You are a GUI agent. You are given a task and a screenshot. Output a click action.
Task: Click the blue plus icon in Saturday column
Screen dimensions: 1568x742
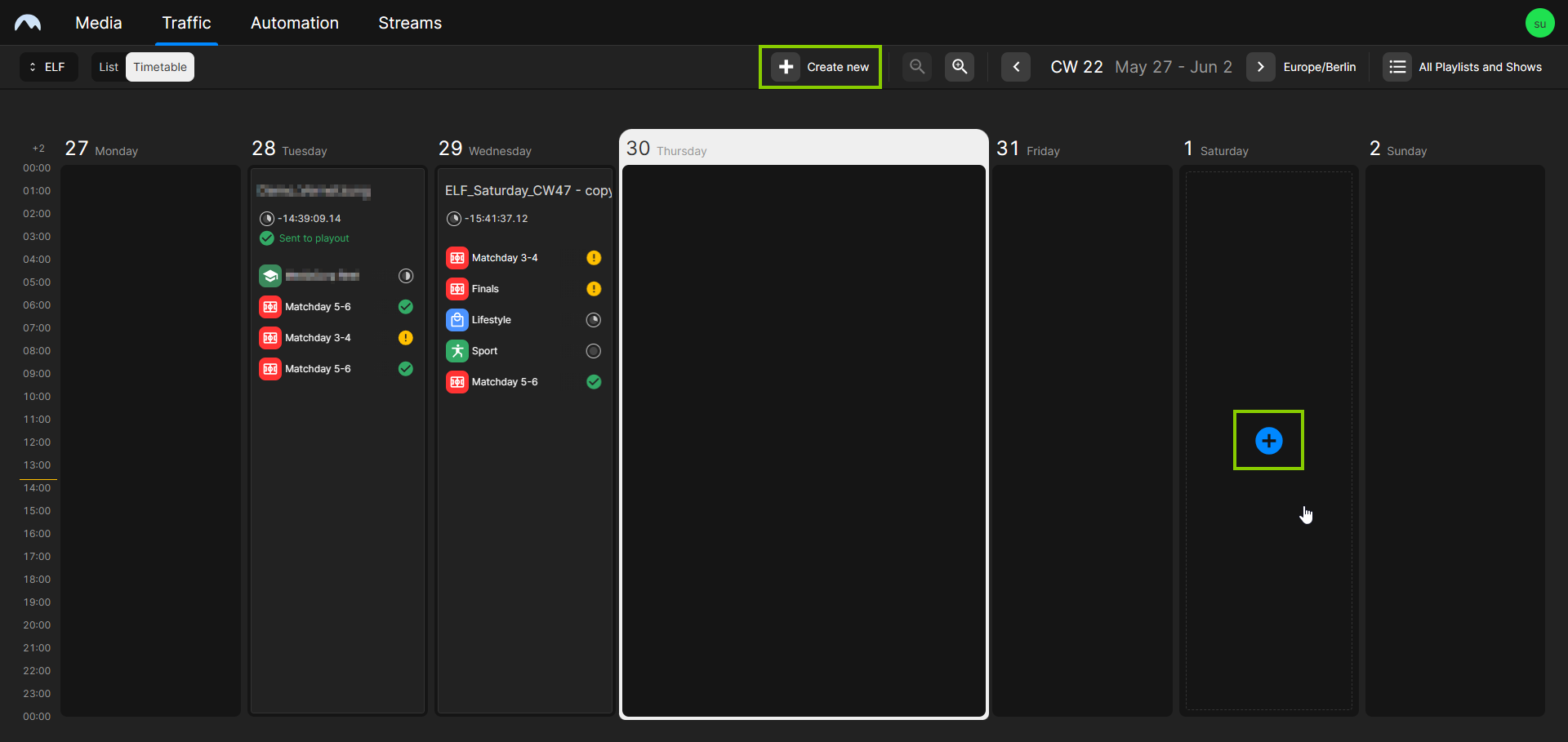[x=1268, y=440]
